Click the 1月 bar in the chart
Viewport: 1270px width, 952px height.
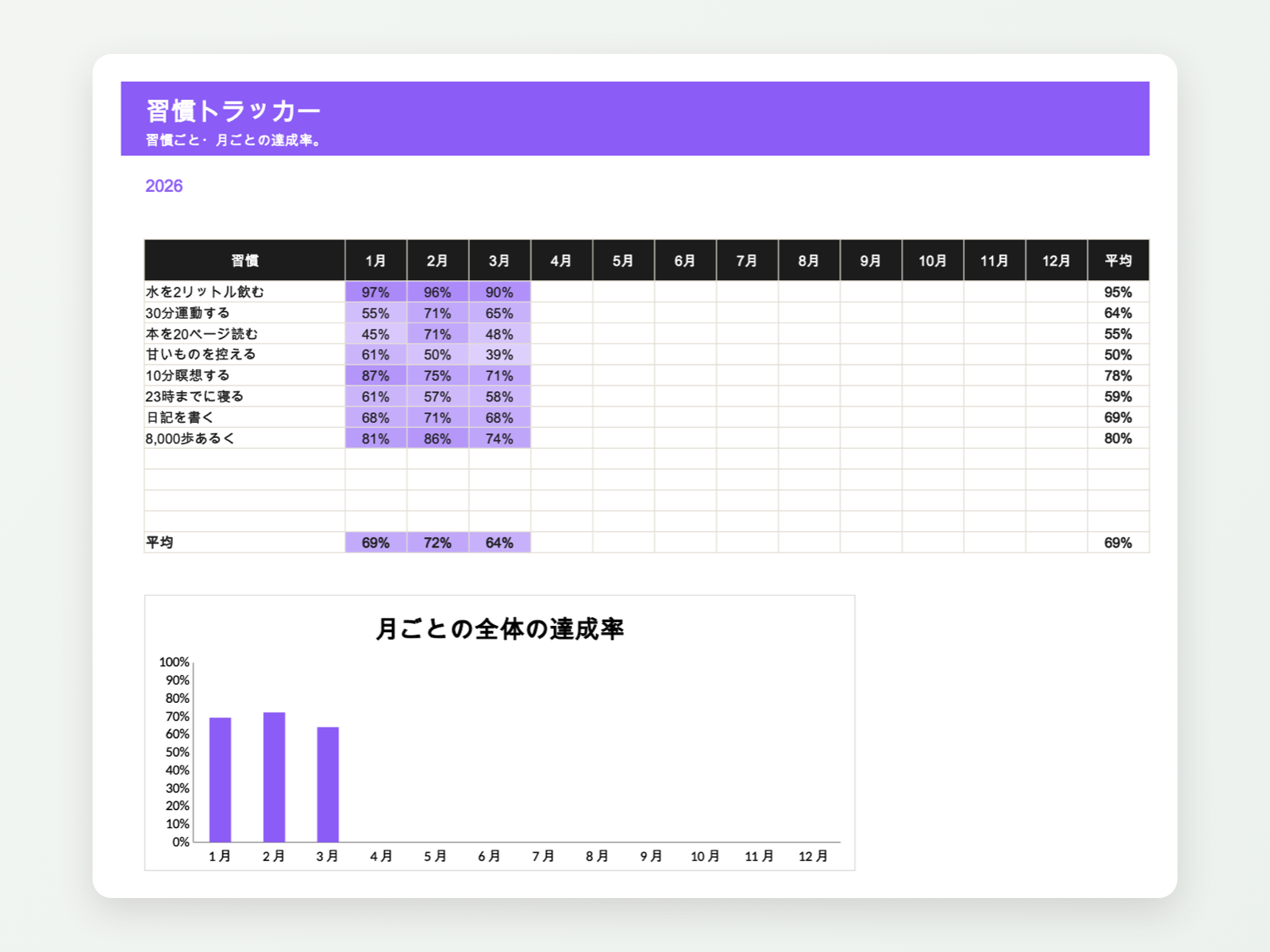[x=220, y=780]
